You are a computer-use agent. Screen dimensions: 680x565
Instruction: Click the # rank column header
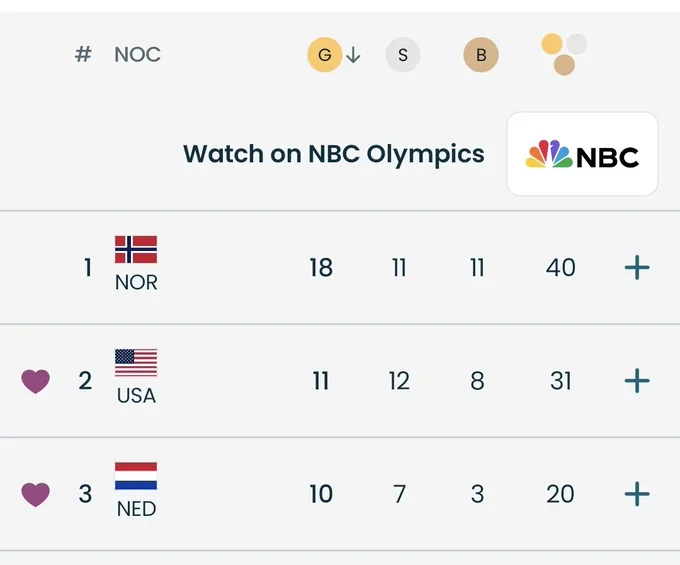83,55
